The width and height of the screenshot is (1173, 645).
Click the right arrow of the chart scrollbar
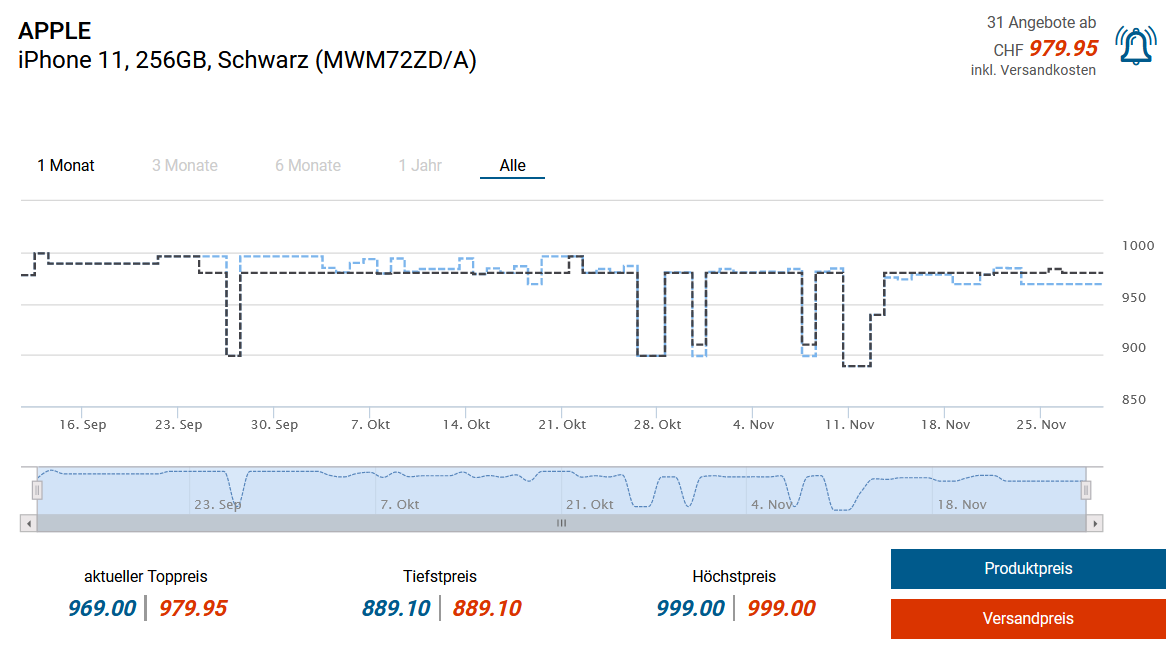(x=1095, y=523)
